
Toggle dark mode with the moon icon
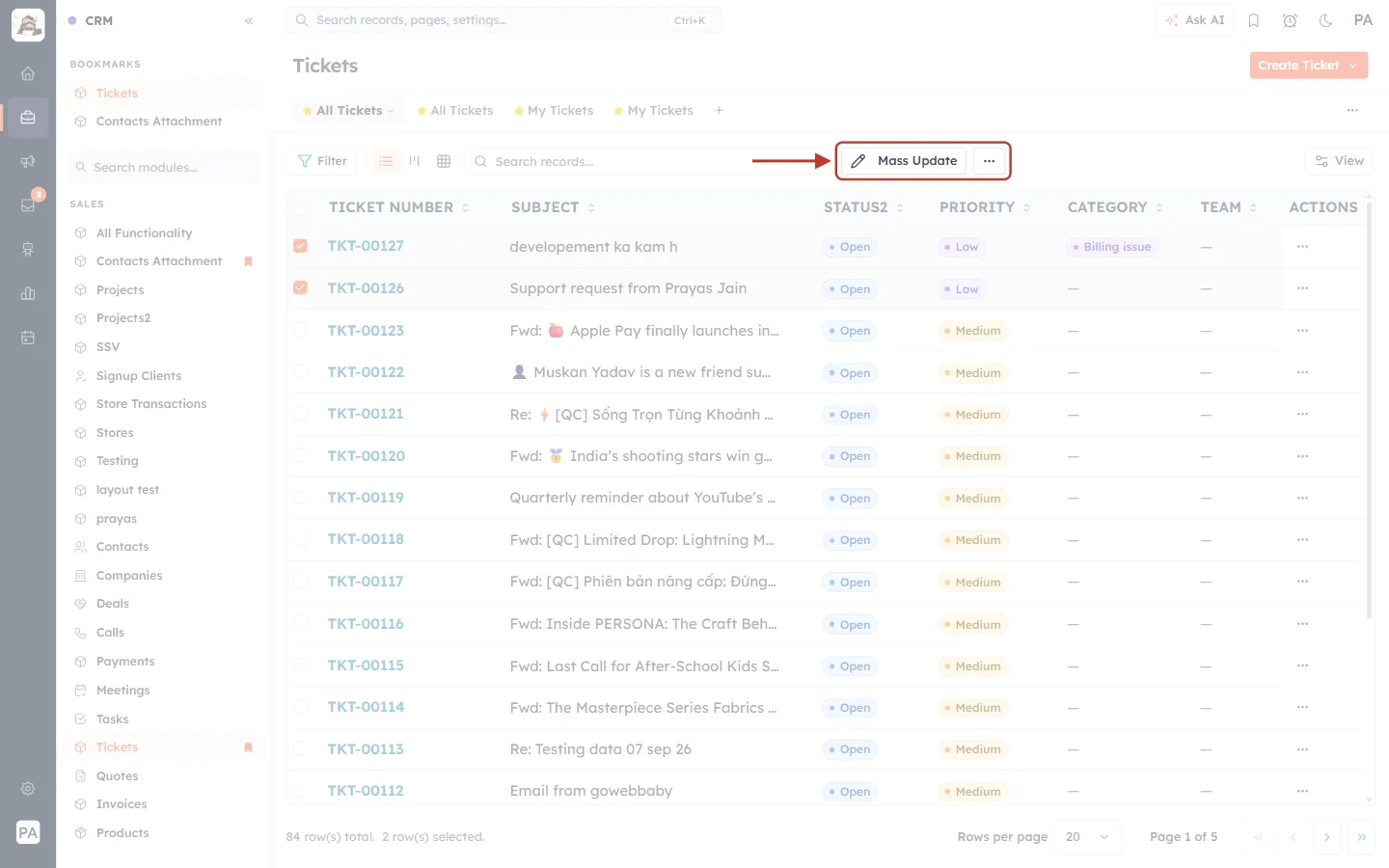(1326, 20)
